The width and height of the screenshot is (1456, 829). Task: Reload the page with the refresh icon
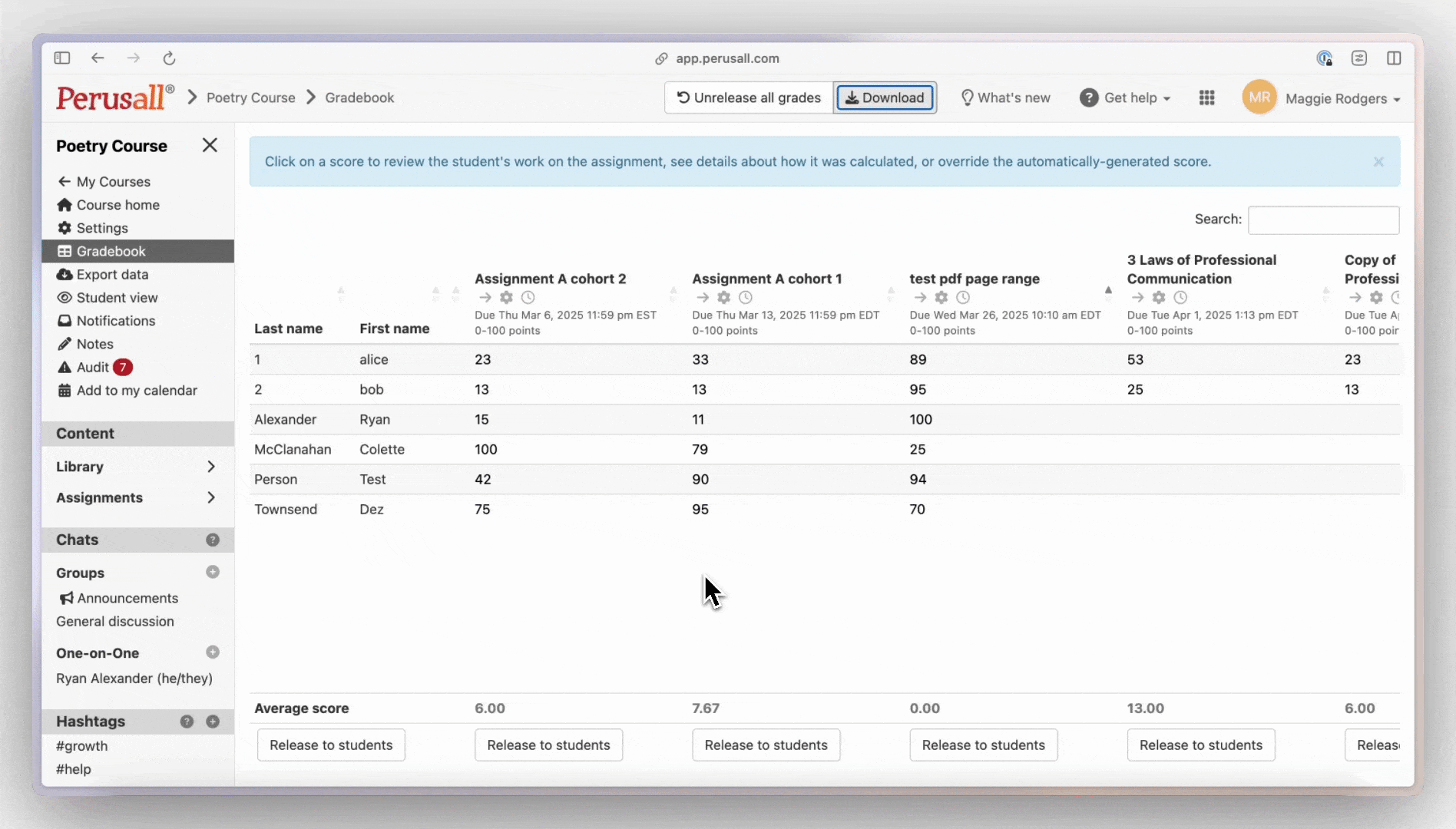[x=169, y=58]
